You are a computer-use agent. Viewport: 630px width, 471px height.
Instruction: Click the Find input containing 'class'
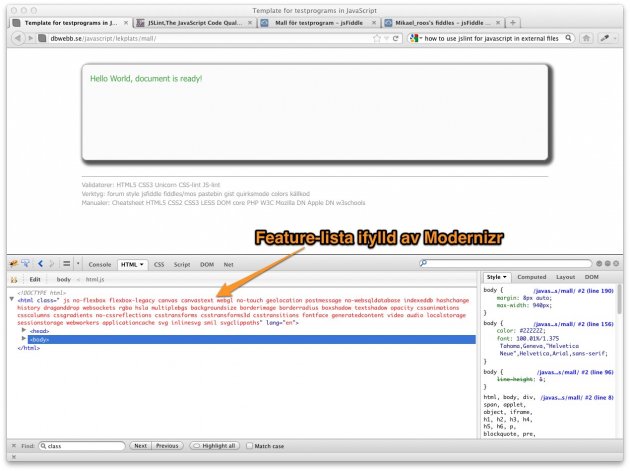[82, 446]
